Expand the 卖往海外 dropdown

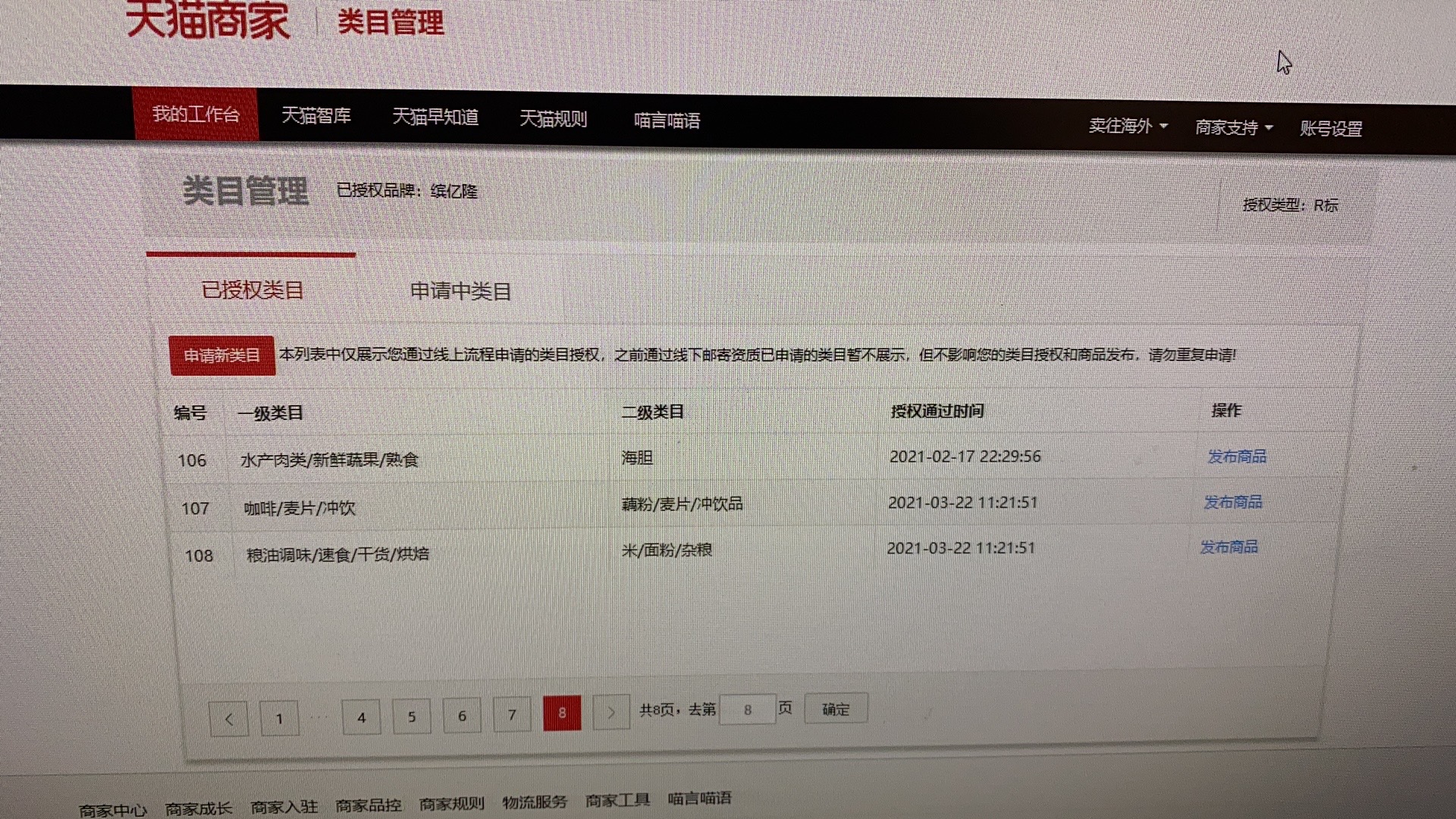tap(1128, 126)
